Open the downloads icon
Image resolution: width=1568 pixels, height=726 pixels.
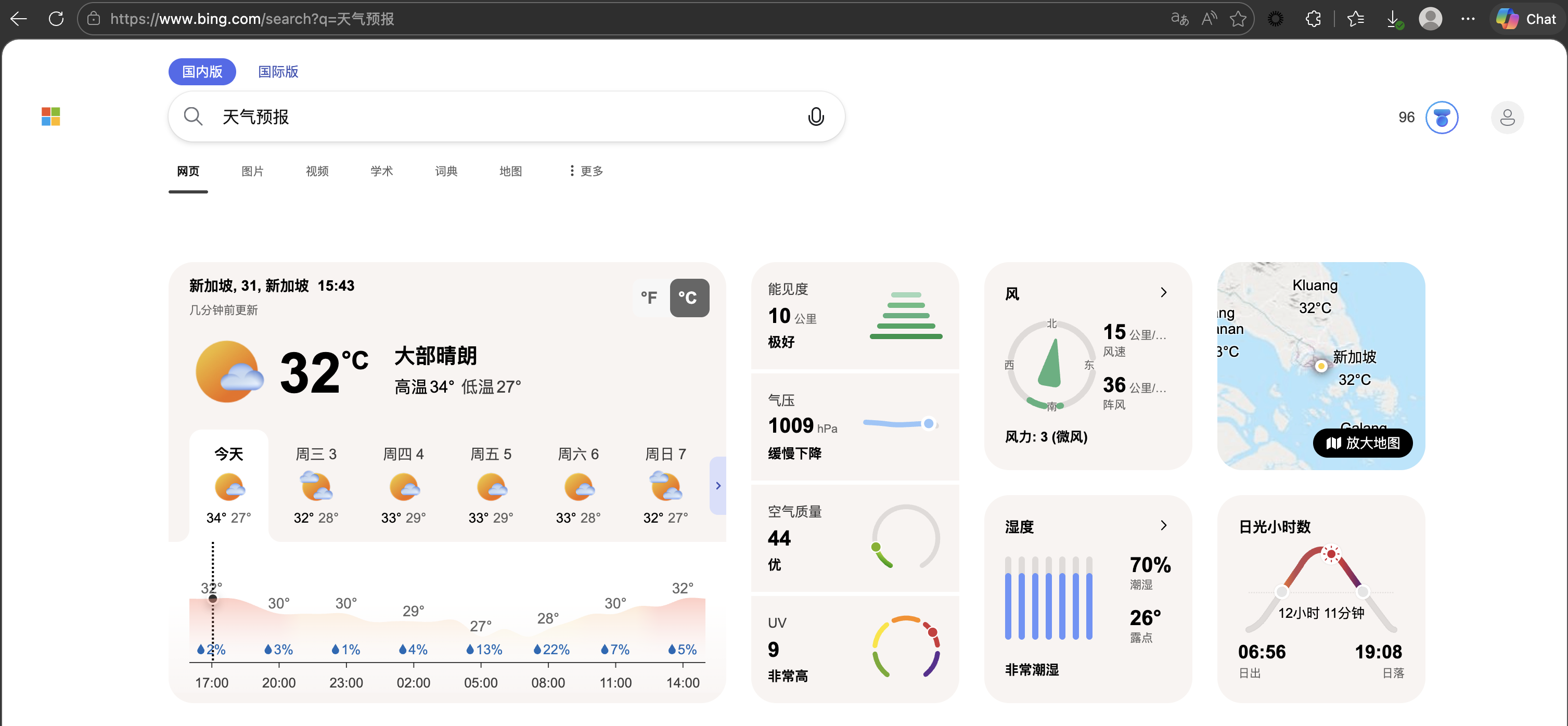(1394, 19)
